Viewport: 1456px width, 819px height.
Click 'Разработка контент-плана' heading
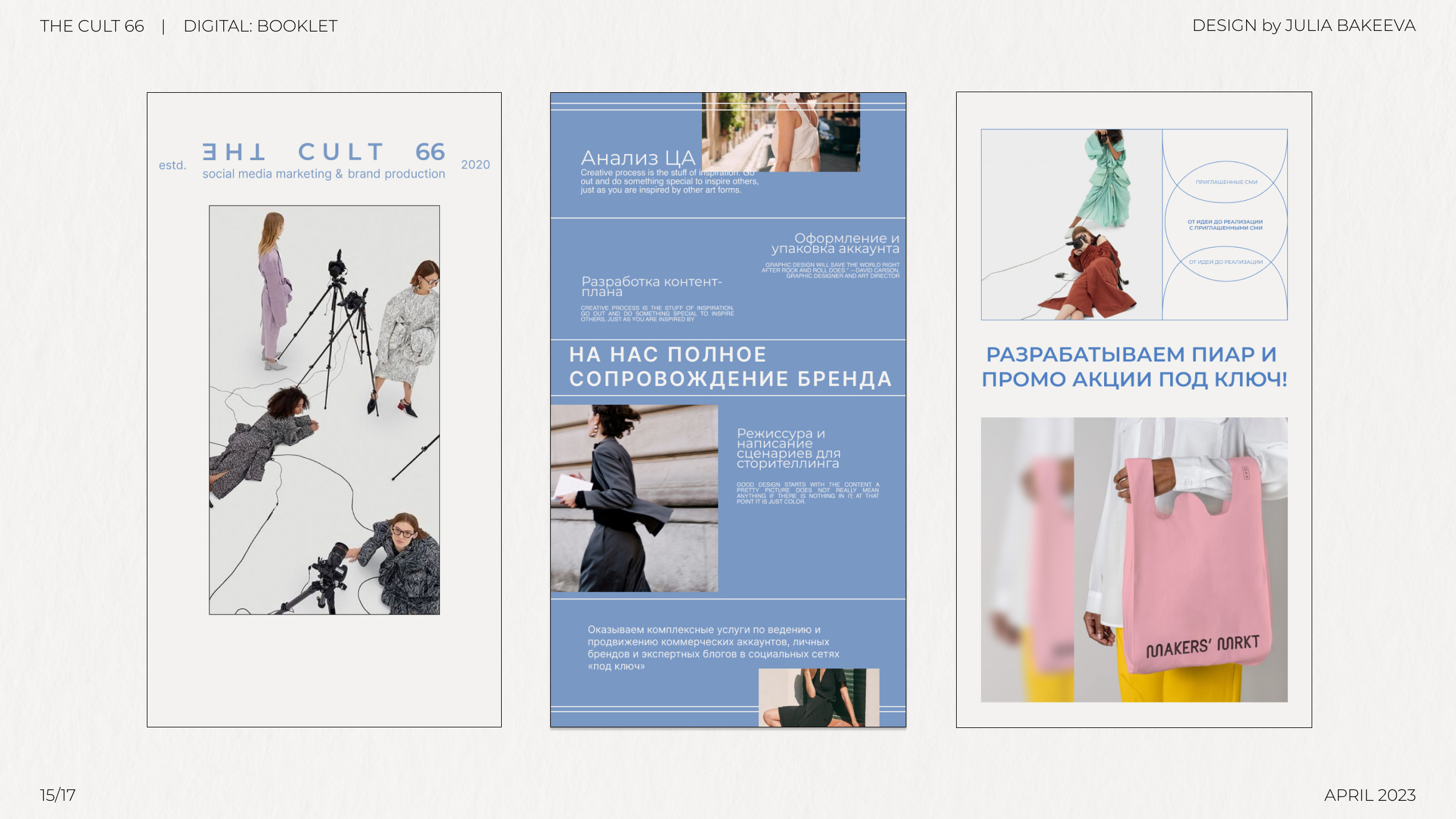pos(651,286)
